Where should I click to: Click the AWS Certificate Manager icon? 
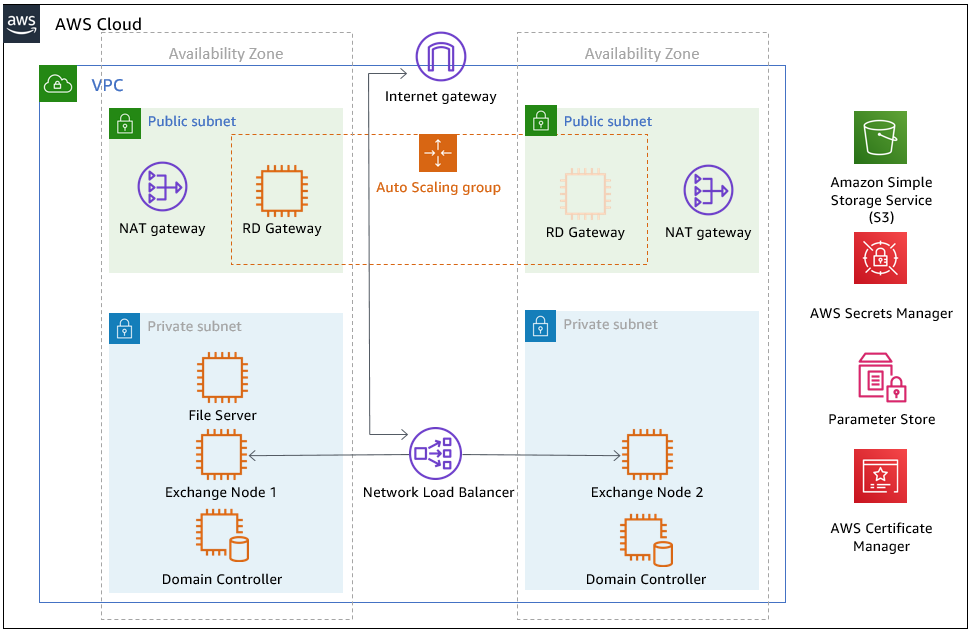point(880,476)
